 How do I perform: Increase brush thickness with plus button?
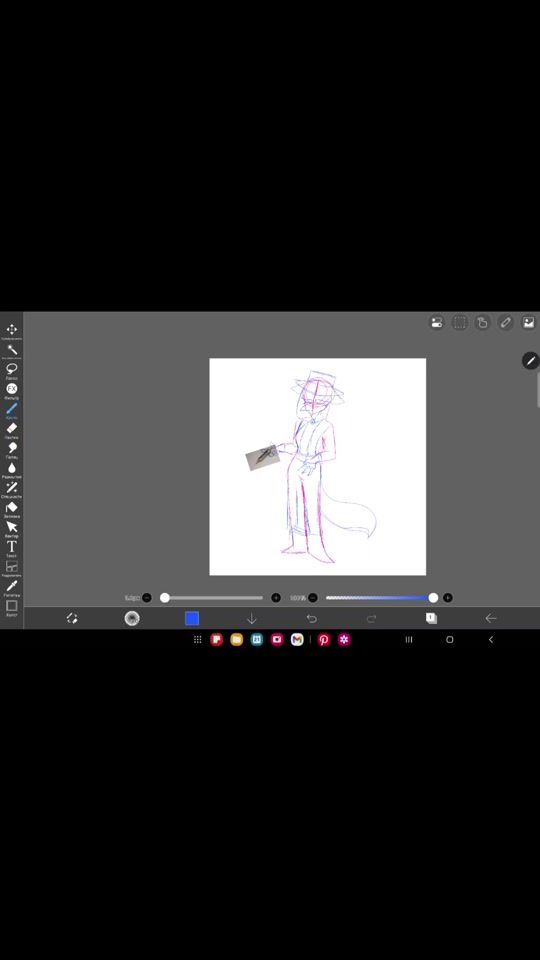pyautogui.click(x=276, y=598)
